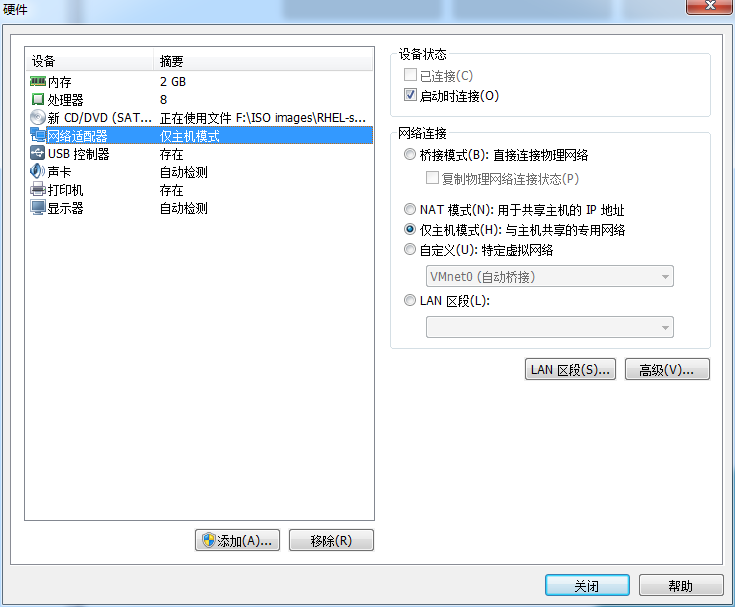The height and width of the screenshot is (607, 735).
Task: Choose NAT mode (NAT 模式) radio option
Action: (x=410, y=209)
